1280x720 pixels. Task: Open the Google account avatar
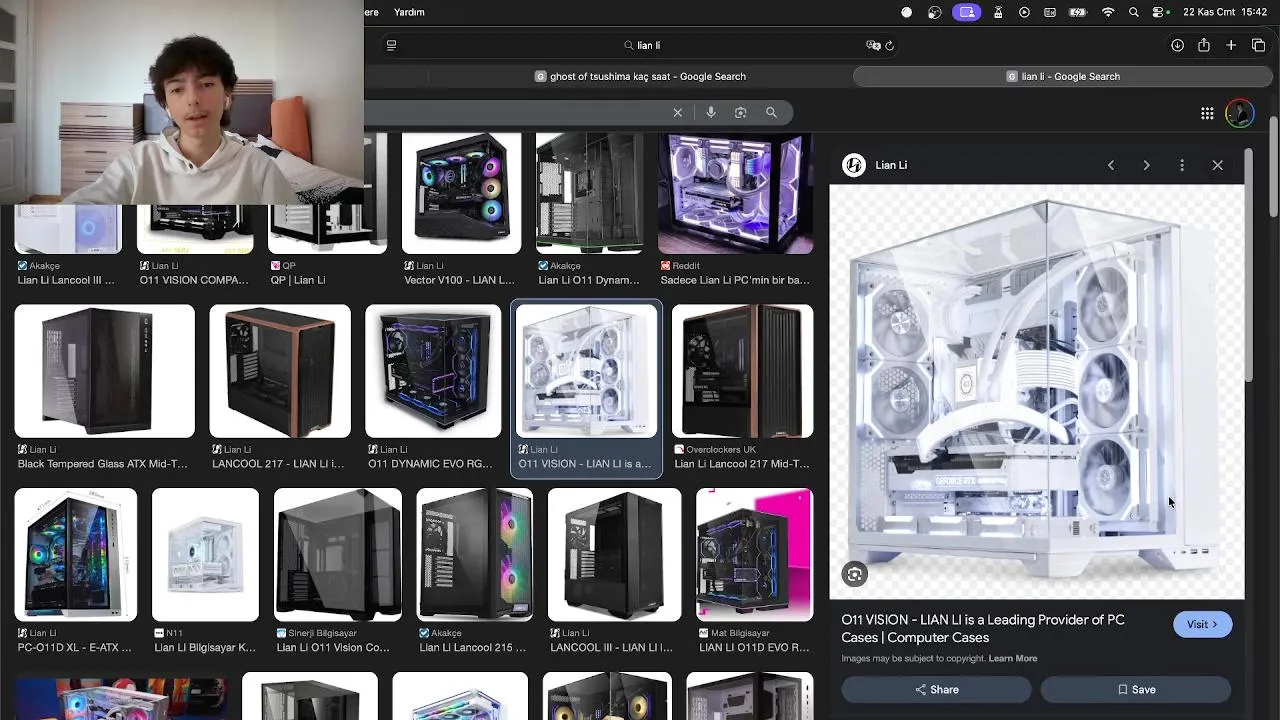coord(1240,113)
